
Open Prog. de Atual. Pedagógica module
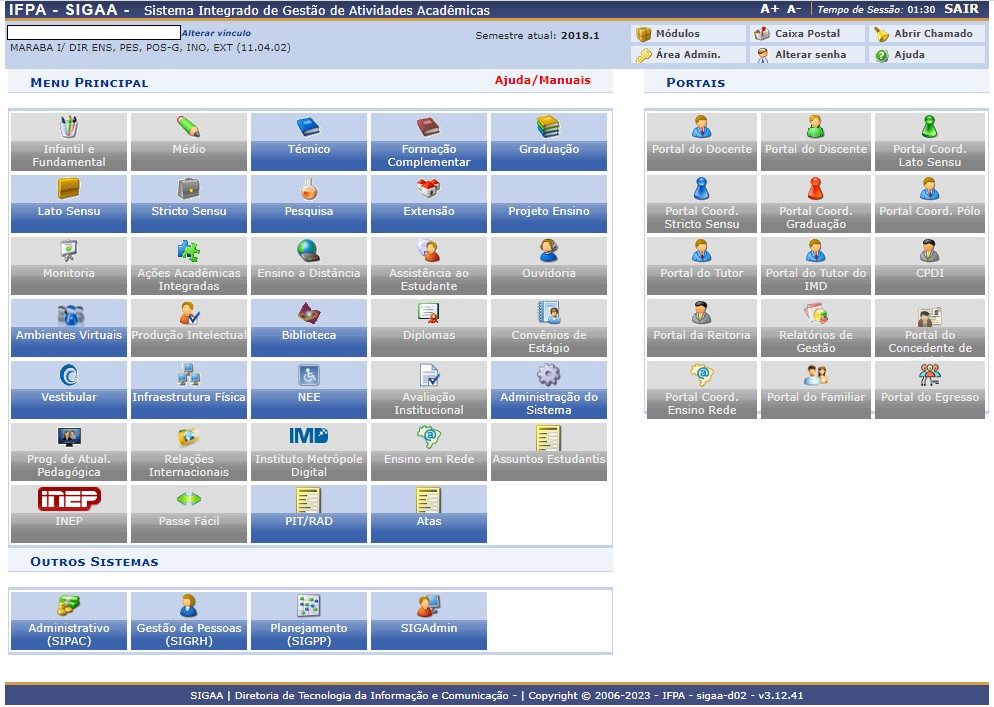pos(68,451)
